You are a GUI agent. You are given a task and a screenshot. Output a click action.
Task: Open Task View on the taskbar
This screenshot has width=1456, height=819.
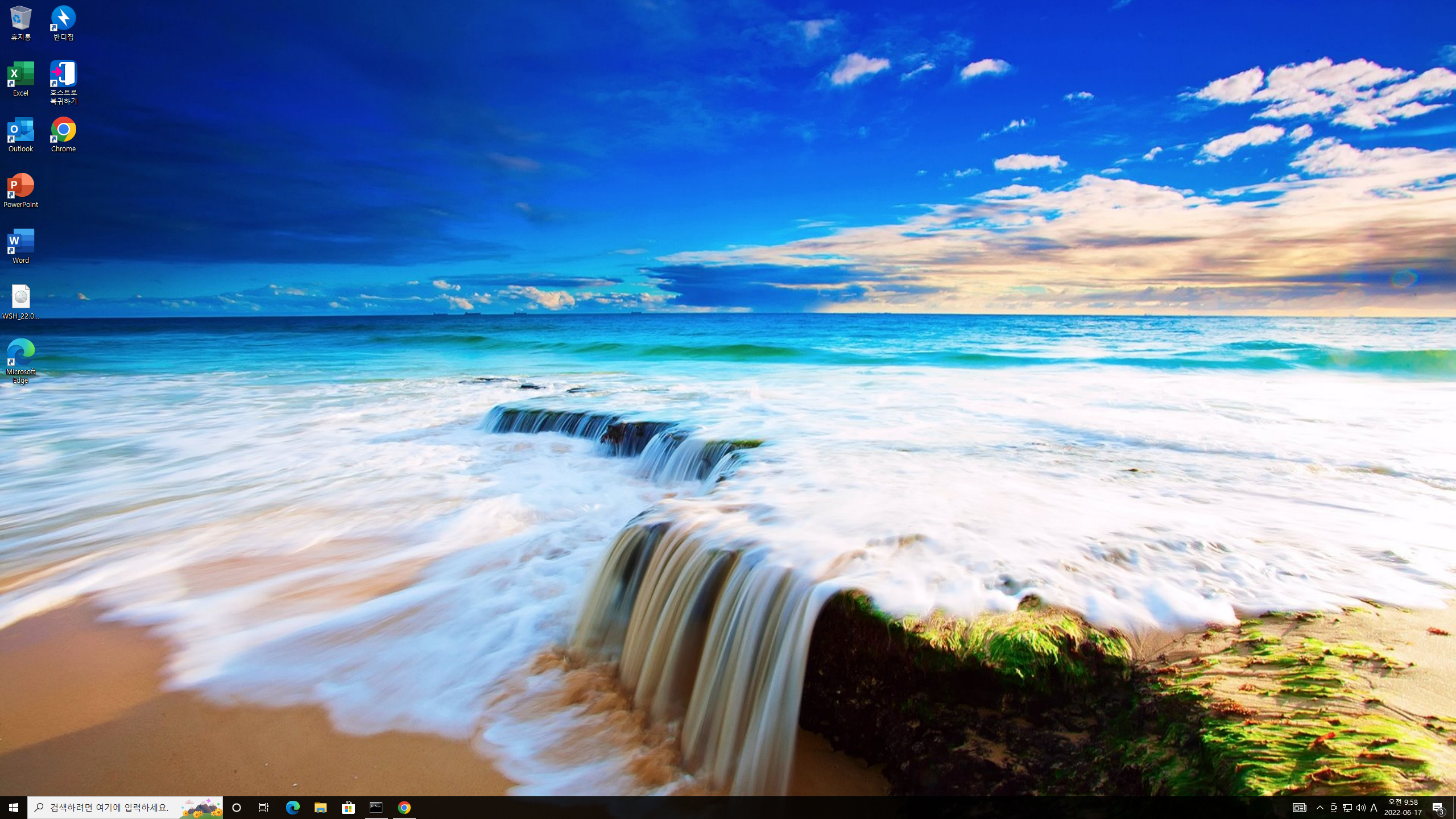(264, 808)
